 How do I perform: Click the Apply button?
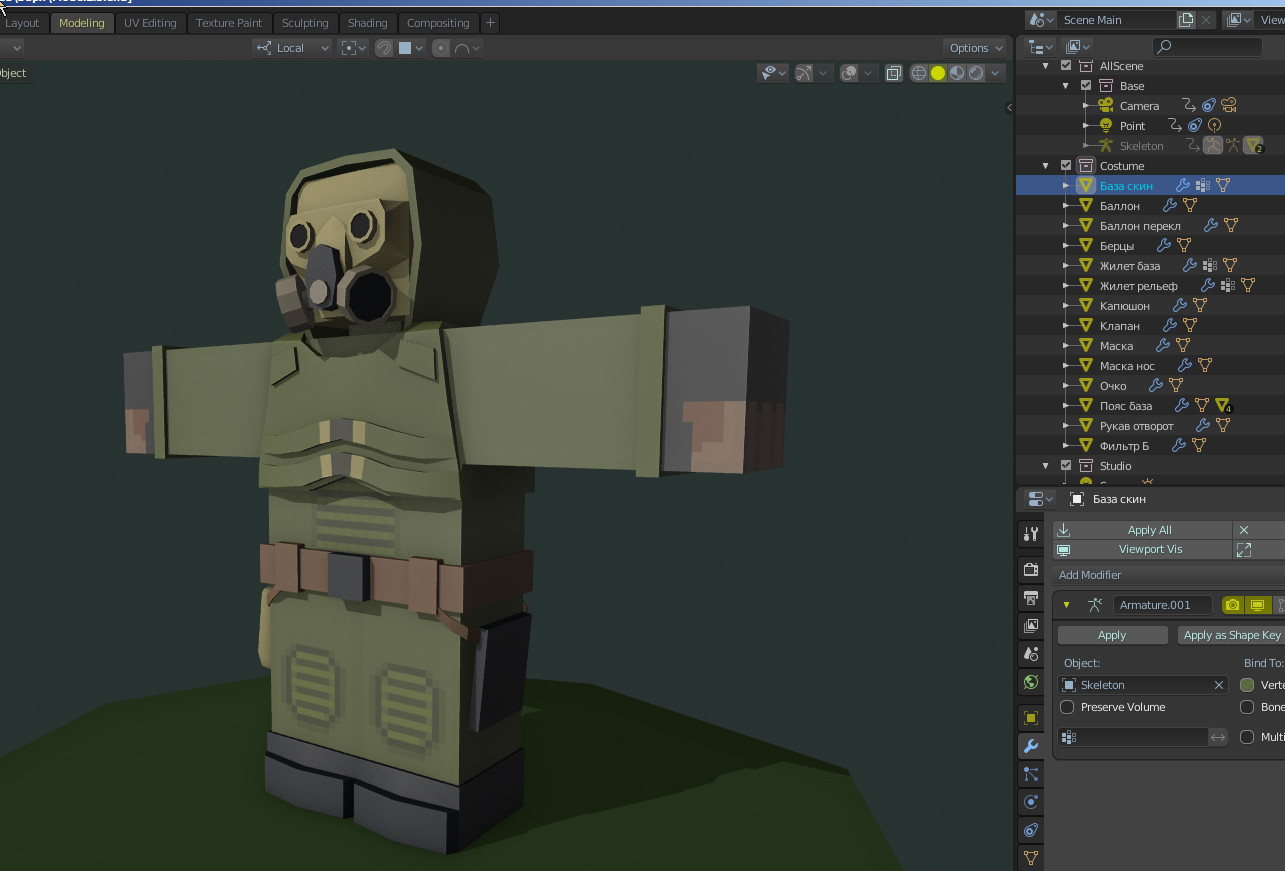[x=1112, y=635]
